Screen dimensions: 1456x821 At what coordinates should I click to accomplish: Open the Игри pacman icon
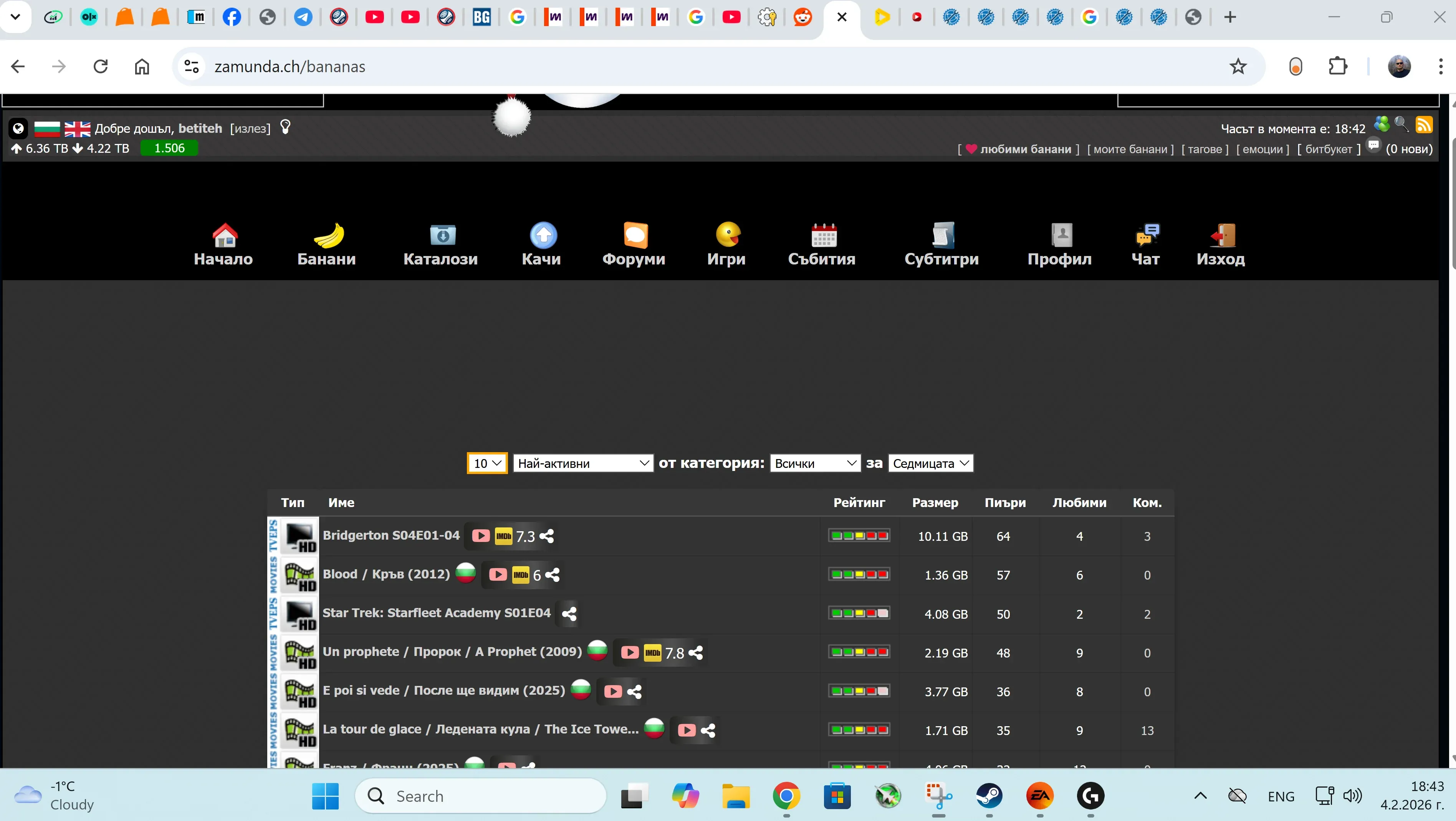728,234
